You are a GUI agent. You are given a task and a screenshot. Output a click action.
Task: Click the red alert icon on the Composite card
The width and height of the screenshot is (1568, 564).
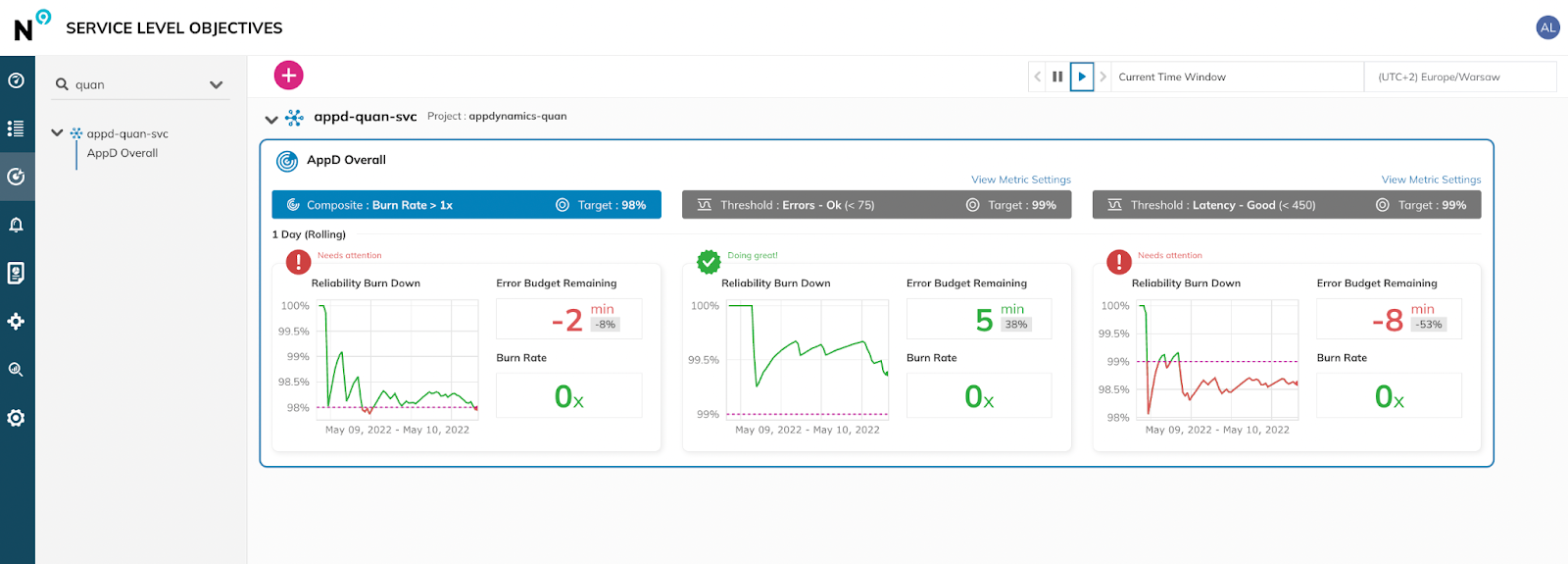click(298, 262)
